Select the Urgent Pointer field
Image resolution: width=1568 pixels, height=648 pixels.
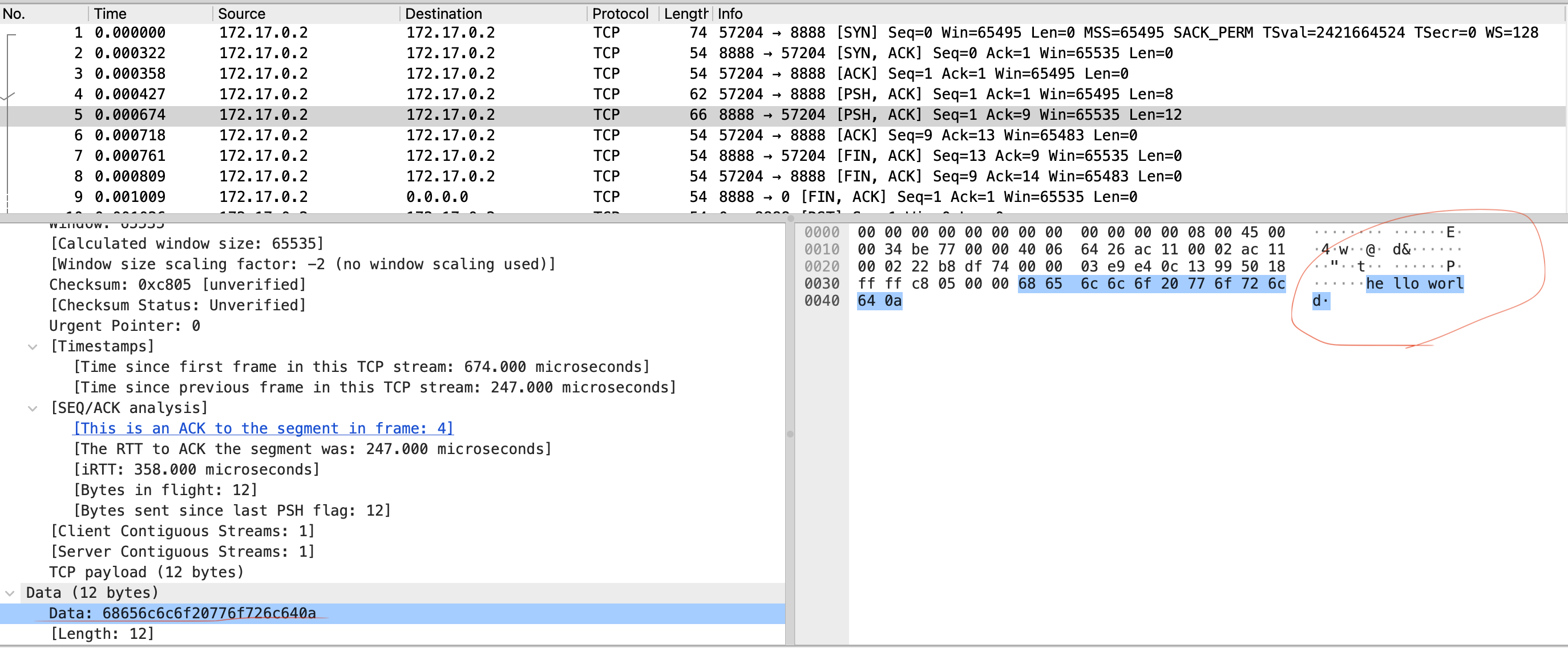tap(124, 326)
